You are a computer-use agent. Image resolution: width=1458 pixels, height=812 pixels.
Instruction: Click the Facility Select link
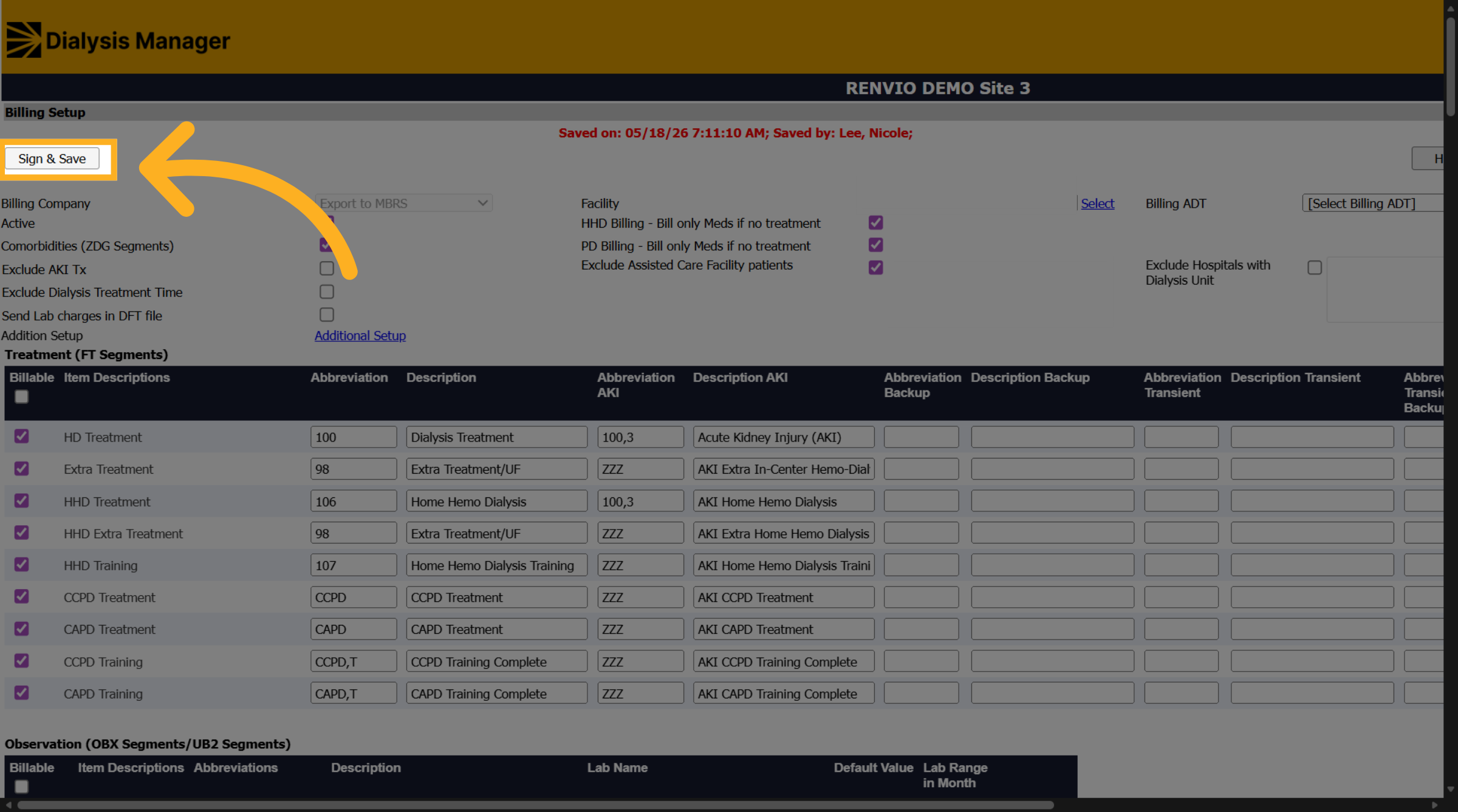click(x=1097, y=203)
